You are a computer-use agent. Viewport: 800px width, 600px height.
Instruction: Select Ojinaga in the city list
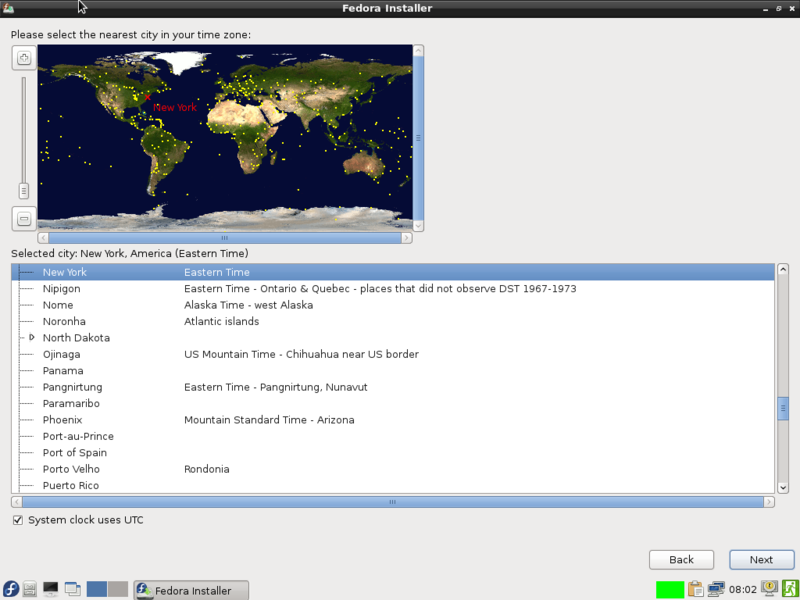pos(392,354)
